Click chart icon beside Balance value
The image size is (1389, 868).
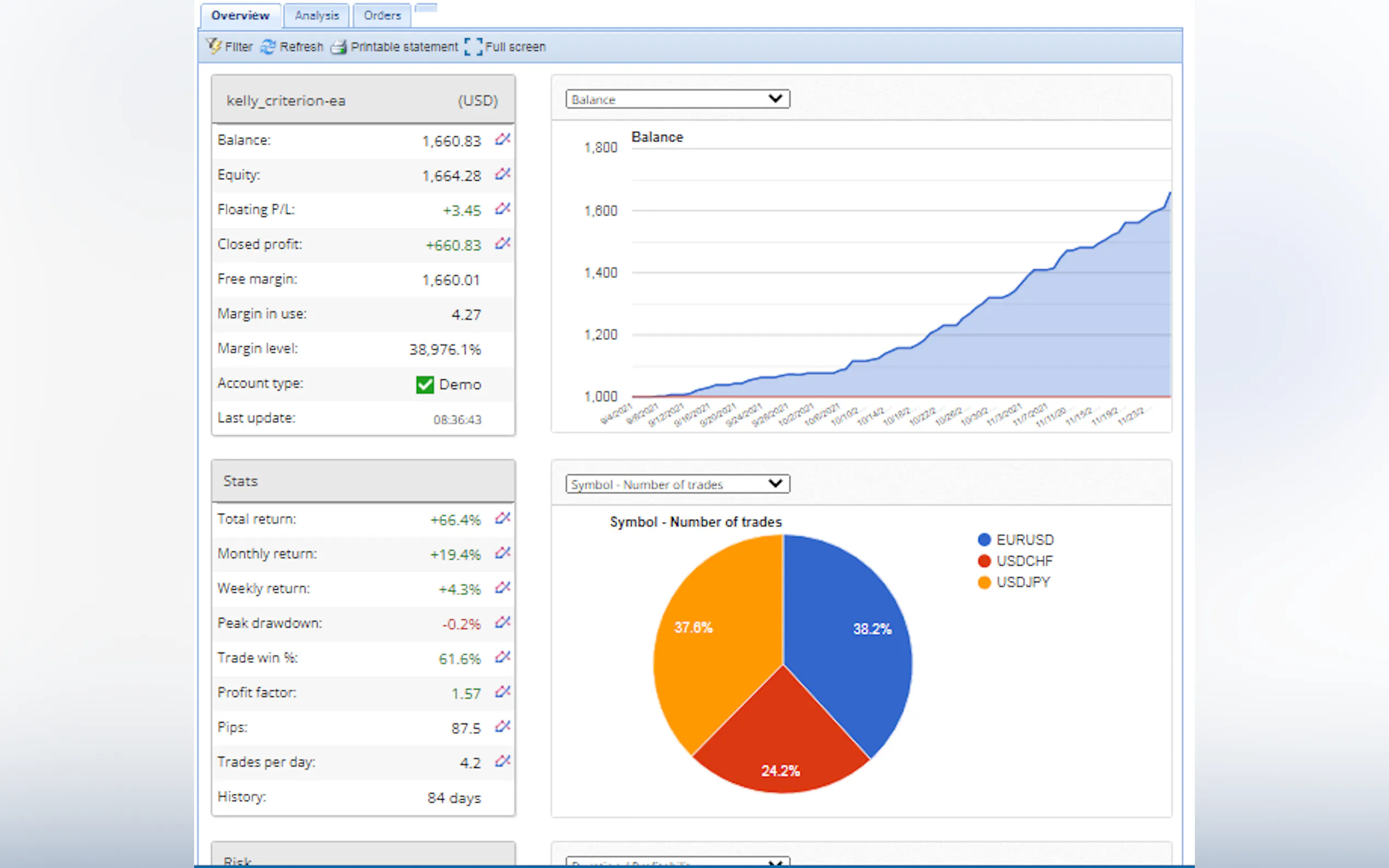click(503, 139)
